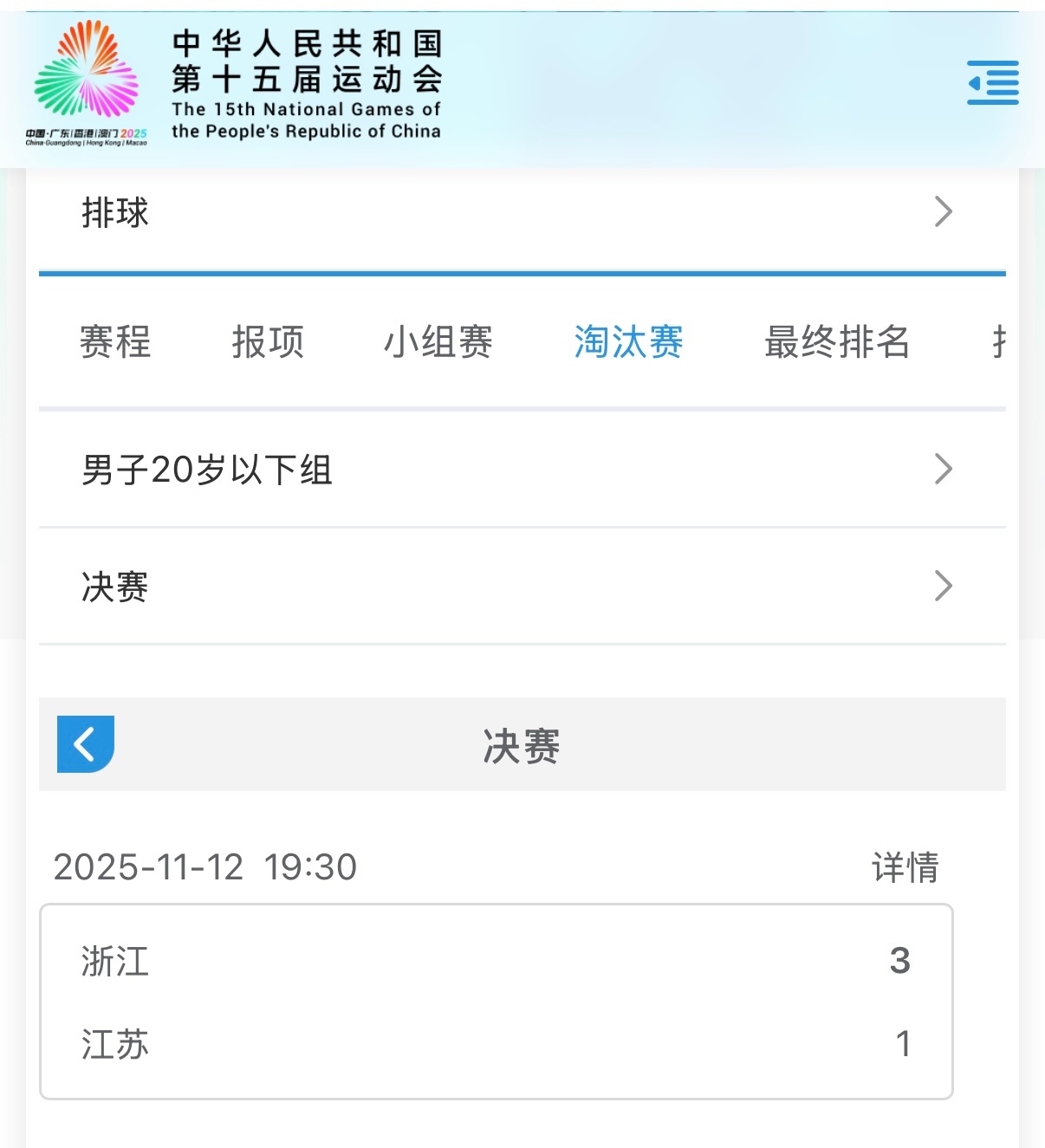This screenshot has height=1148, width=1045.
Task: Click the 排球 sport dropdown row
Action: point(522,212)
